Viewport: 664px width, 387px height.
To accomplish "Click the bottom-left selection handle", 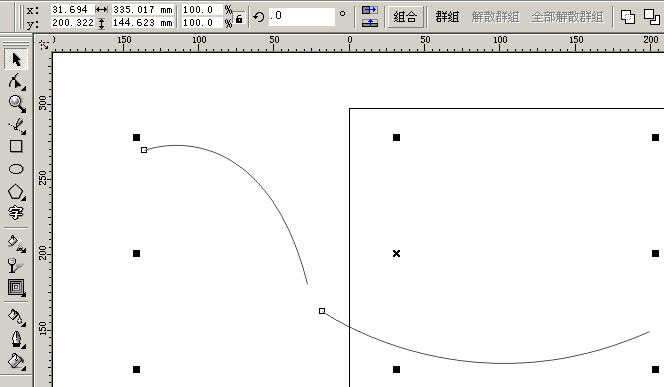I will click(x=136, y=370).
